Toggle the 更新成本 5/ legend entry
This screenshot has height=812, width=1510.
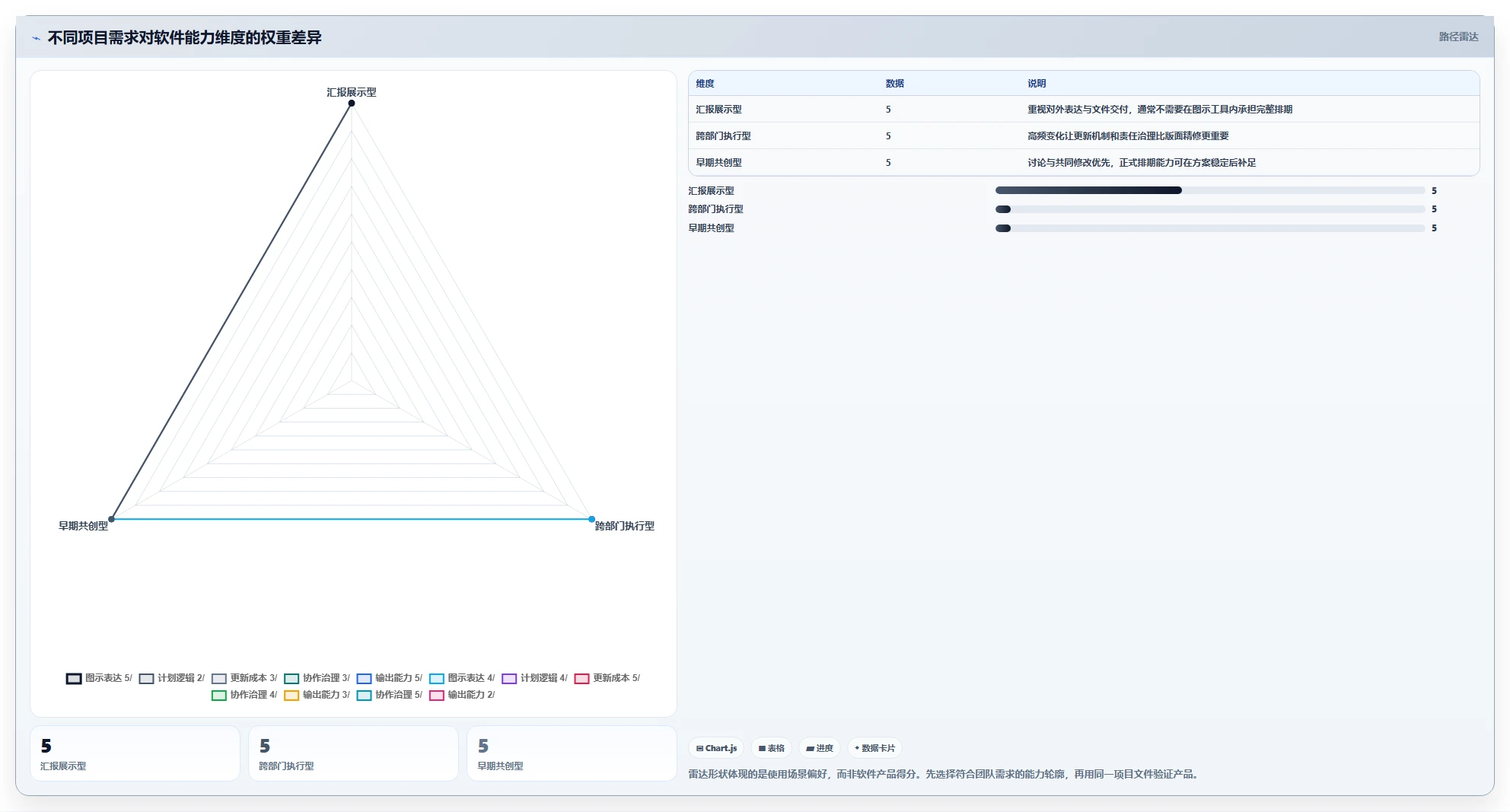pyautogui.click(x=607, y=678)
